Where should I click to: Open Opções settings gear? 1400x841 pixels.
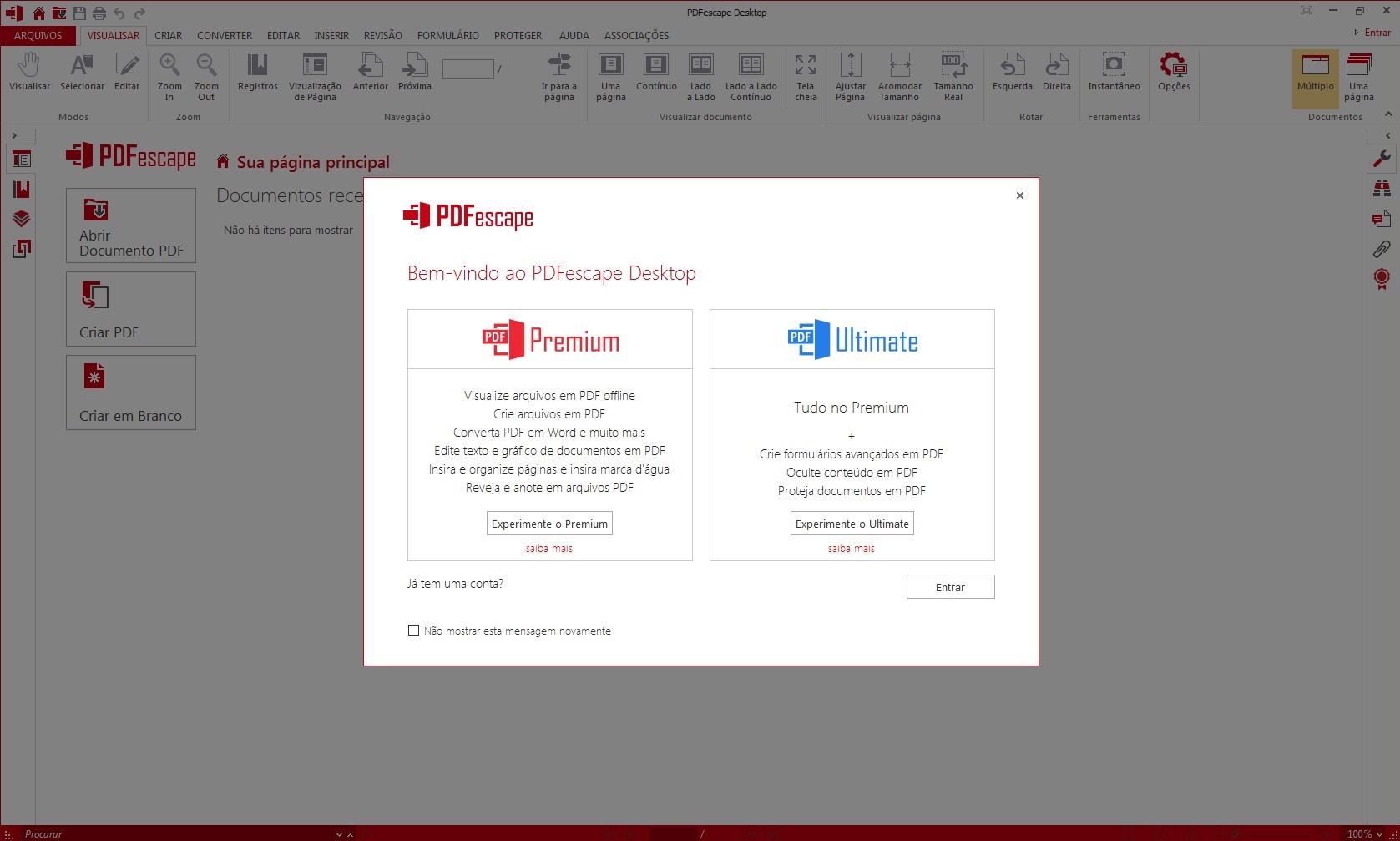pyautogui.click(x=1174, y=73)
